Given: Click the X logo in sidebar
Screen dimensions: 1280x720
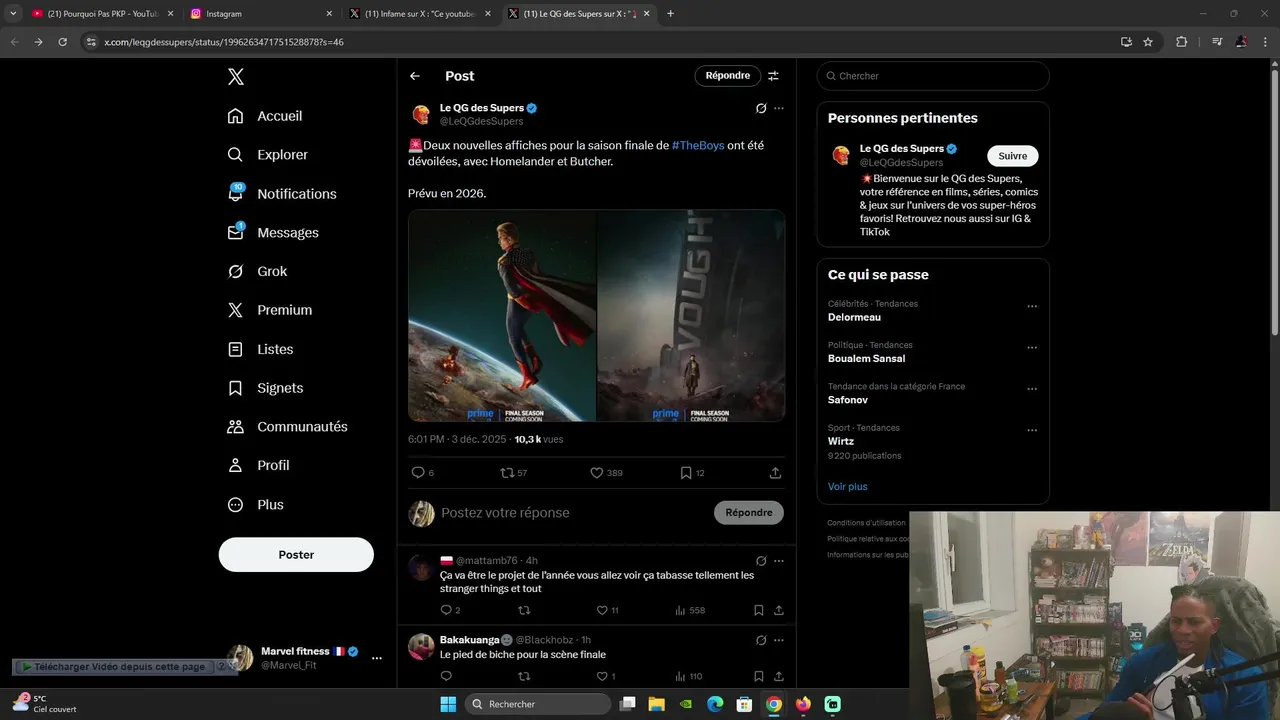Looking at the screenshot, I should (x=235, y=77).
